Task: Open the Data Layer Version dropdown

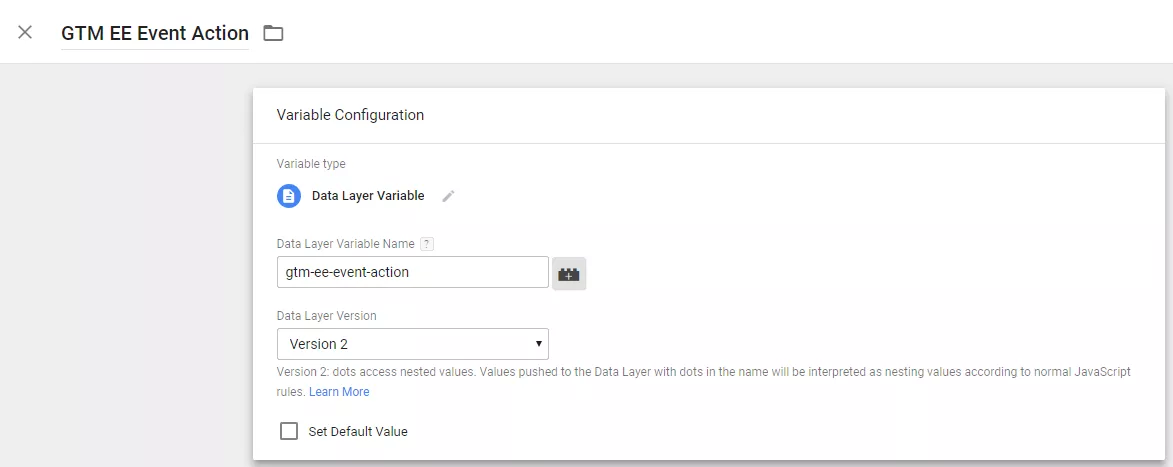Action: coord(413,344)
